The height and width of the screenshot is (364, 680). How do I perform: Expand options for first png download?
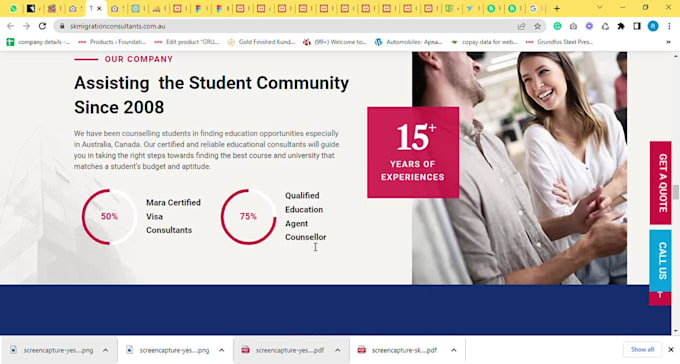point(106,350)
